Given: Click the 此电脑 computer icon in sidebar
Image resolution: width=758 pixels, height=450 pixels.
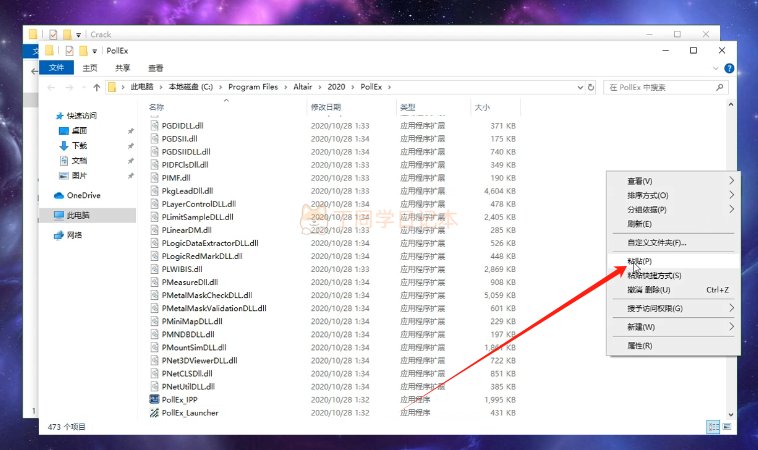Looking at the screenshot, I should point(59,215).
